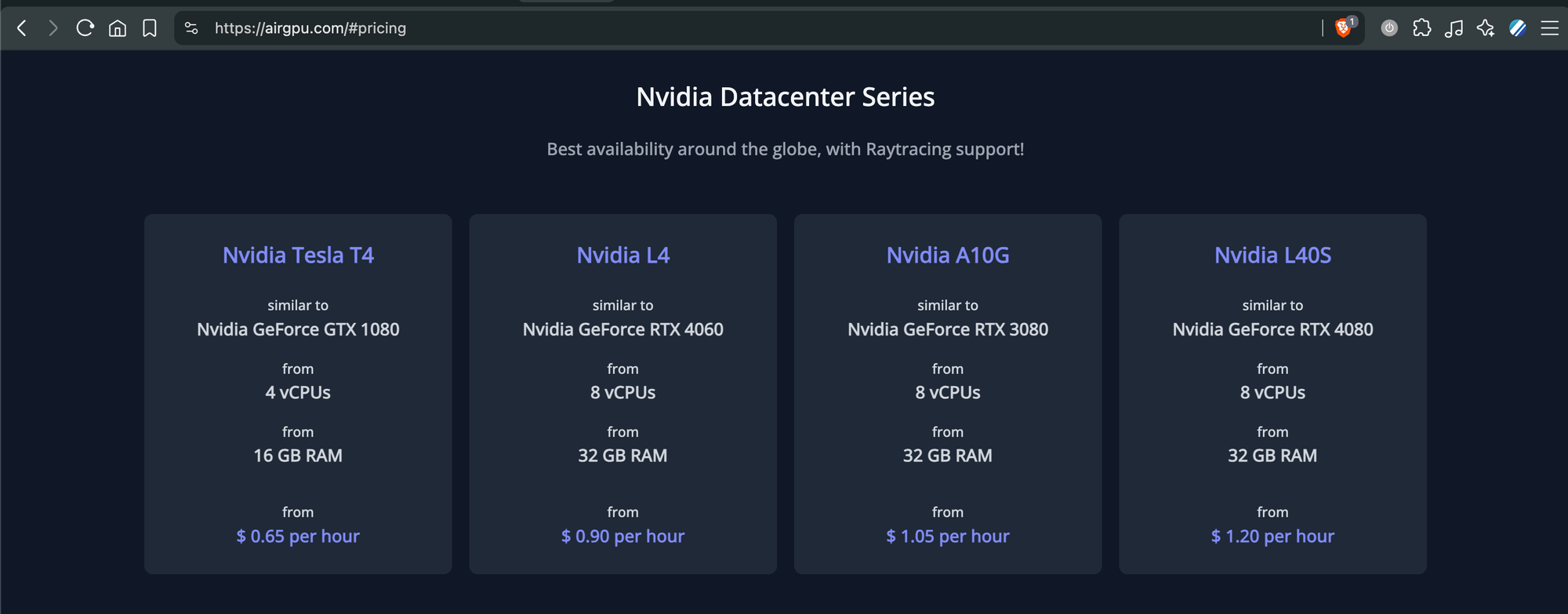Click the circular power extension icon
Viewport: 1568px width, 614px height.
click(x=1389, y=28)
